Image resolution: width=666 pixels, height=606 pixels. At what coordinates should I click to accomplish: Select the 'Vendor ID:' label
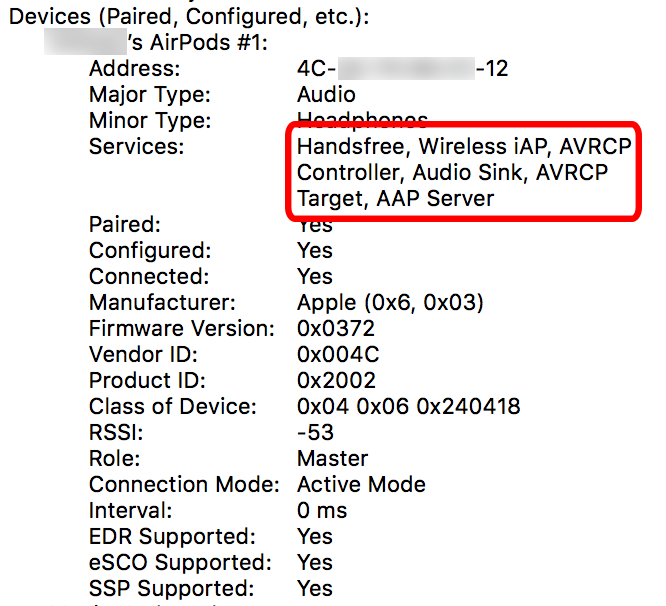coord(144,354)
